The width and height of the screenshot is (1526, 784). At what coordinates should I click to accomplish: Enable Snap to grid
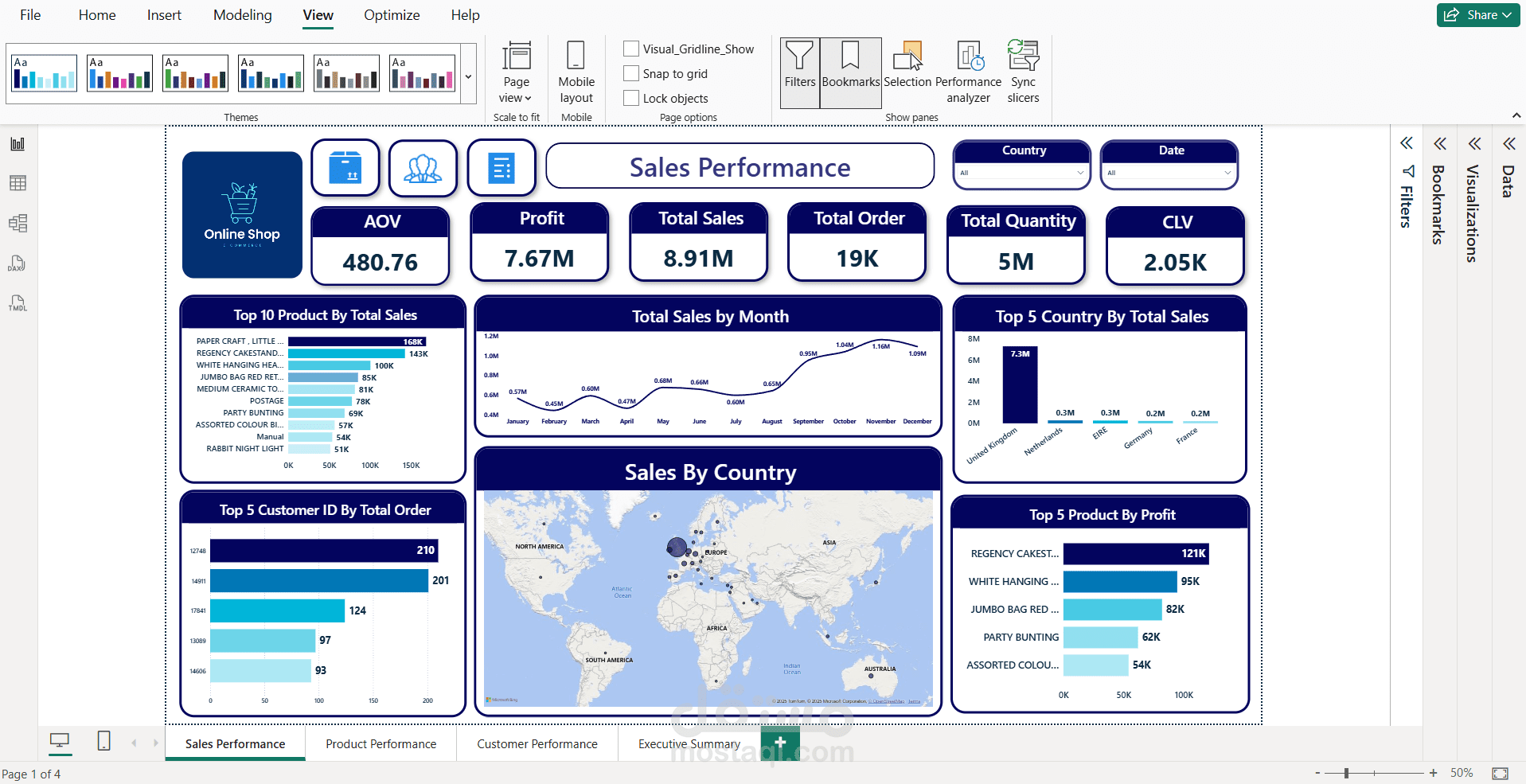click(631, 73)
